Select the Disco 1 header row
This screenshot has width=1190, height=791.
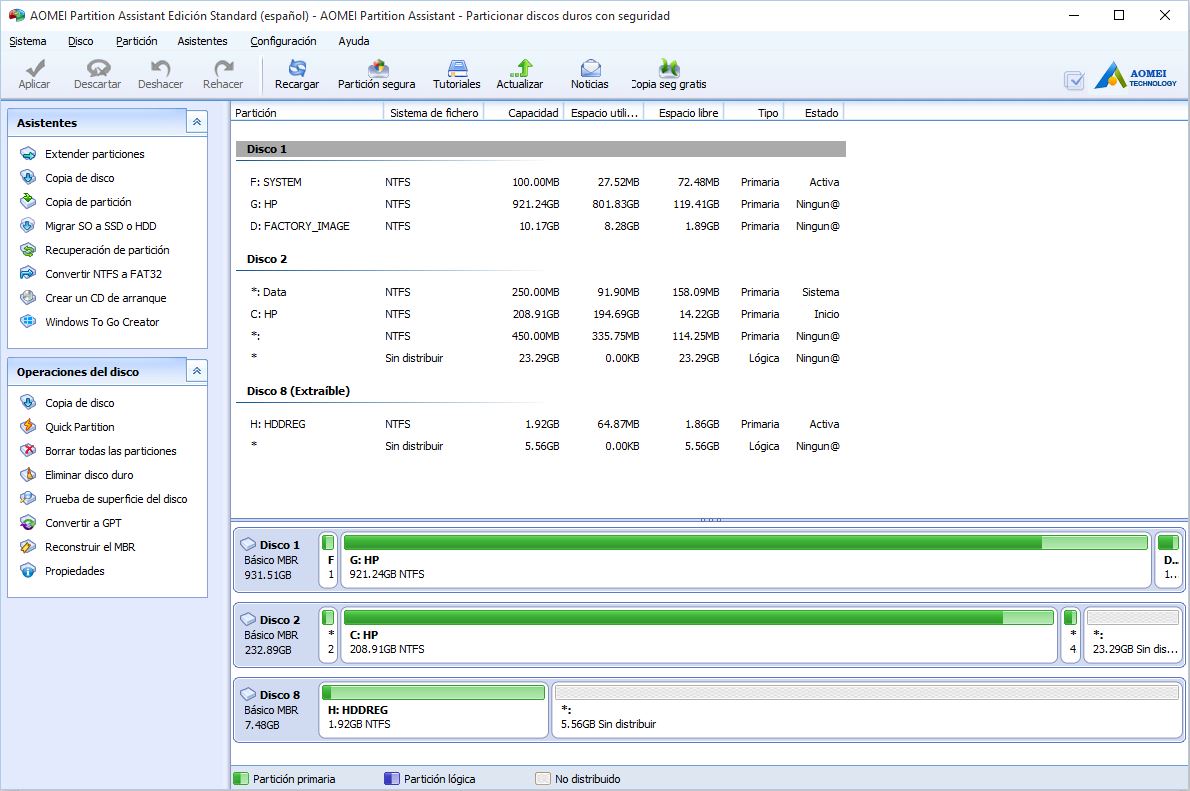point(540,149)
